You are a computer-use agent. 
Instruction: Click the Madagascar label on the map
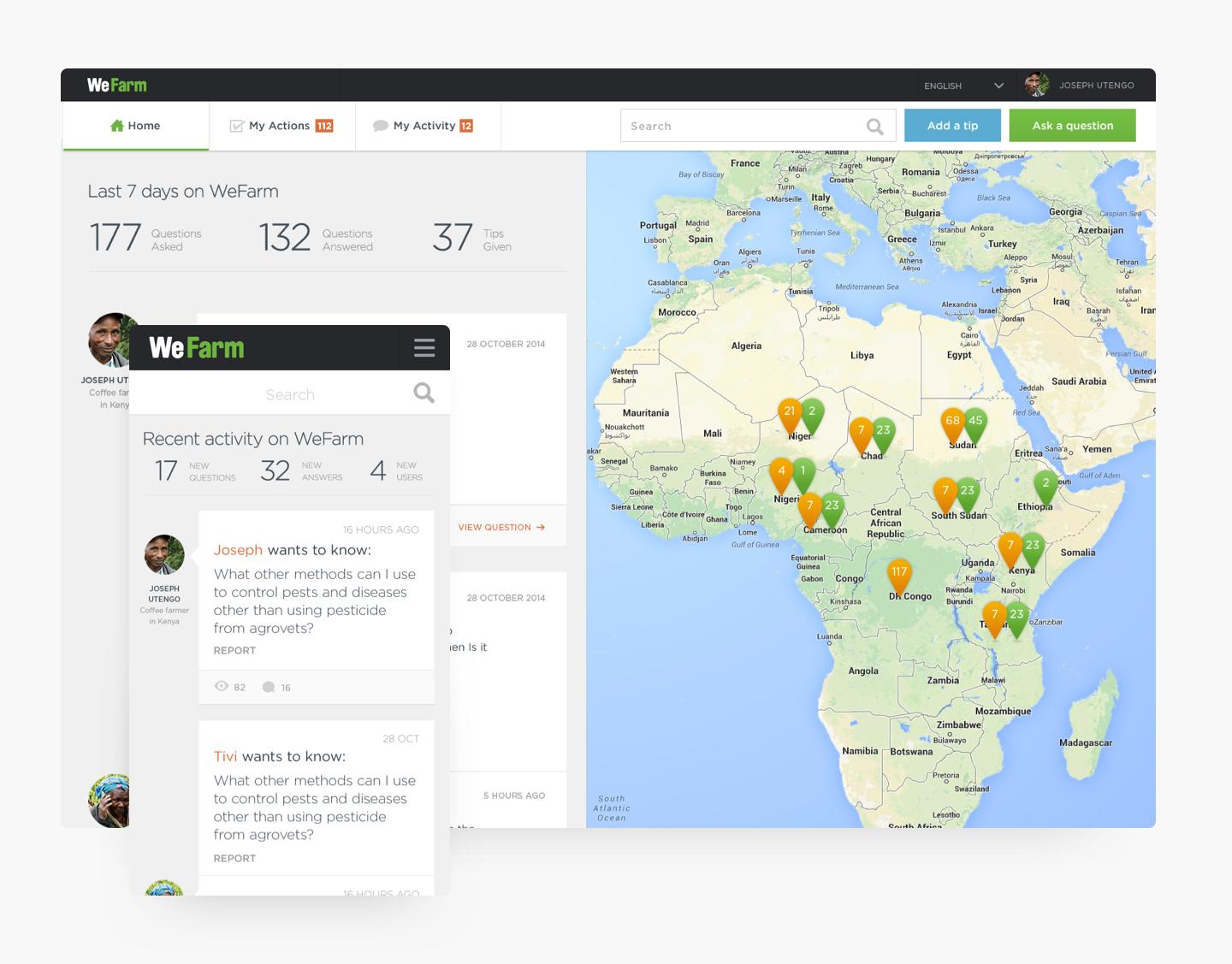click(x=1086, y=742)
